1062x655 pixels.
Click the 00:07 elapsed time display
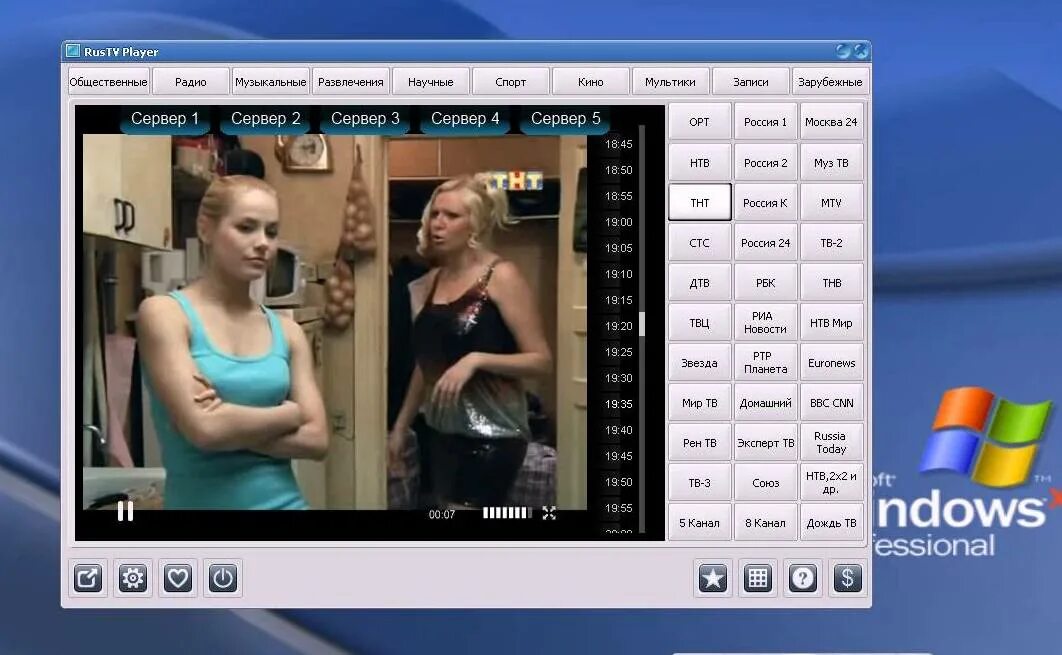pyautogui.click(x=442, y=514)
